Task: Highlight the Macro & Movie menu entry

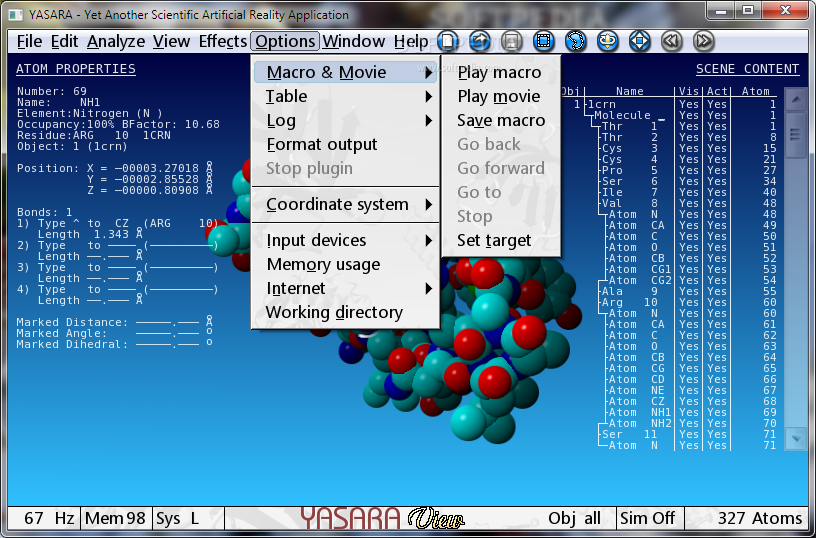Action: 346,72
